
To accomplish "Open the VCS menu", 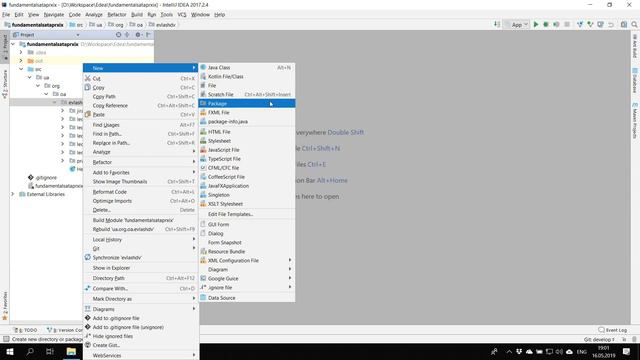I will 182,15.
